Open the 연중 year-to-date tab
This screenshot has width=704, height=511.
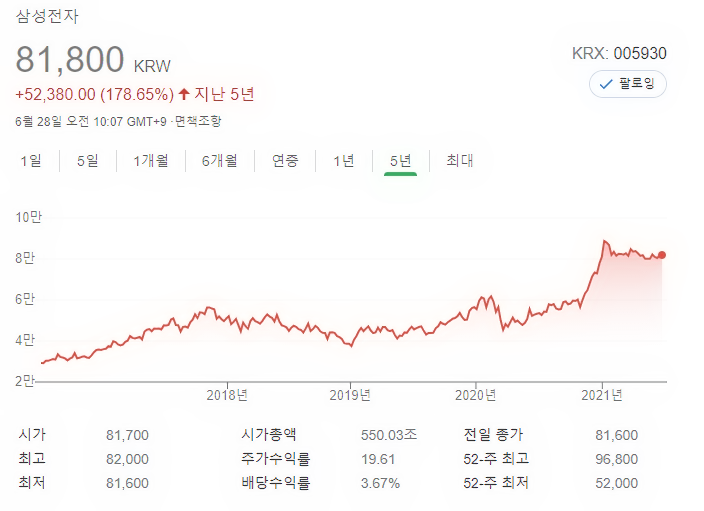285,160
